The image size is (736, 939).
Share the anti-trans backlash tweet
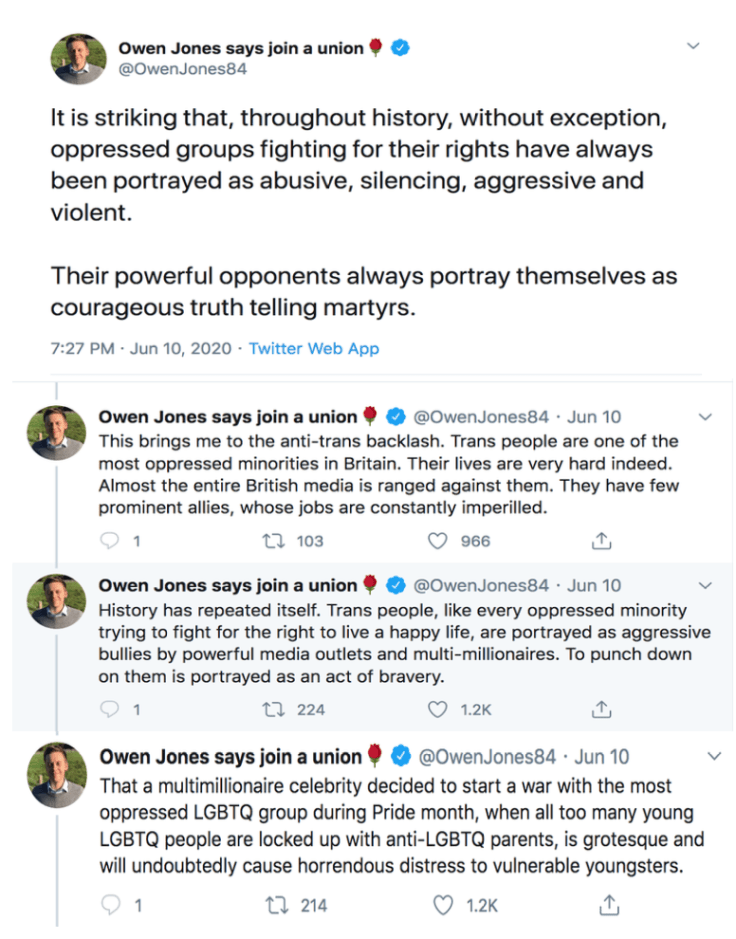tap(601, 541)
